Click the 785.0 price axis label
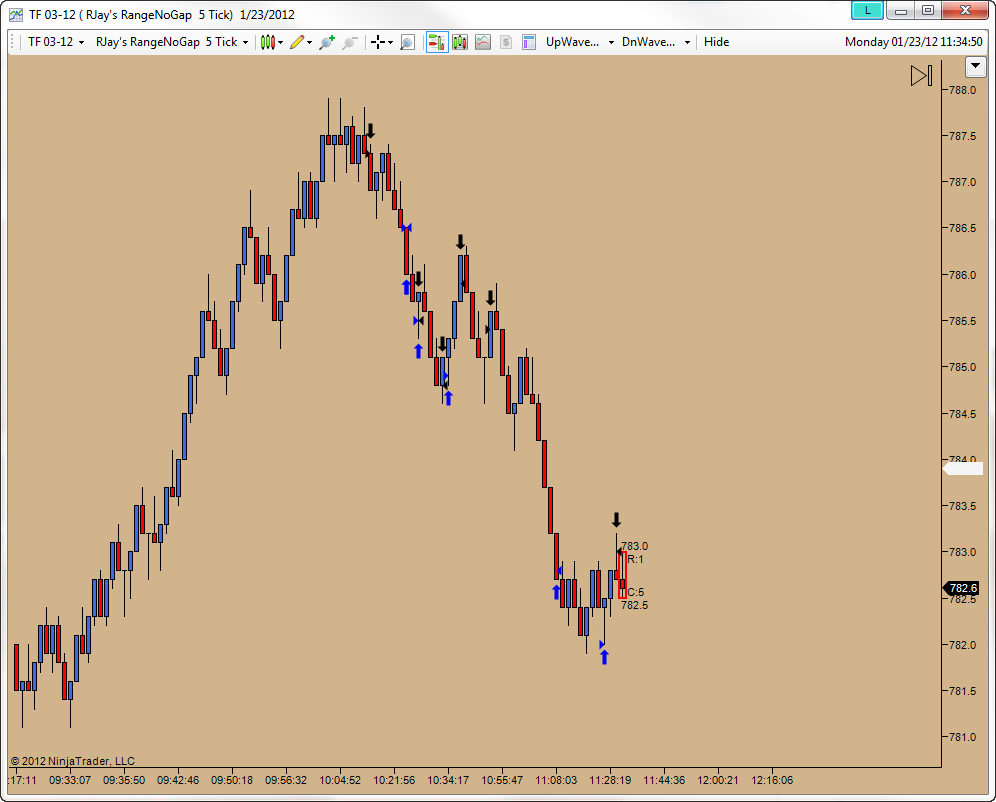This screenshot has height=802, width=996. point(962,367)
